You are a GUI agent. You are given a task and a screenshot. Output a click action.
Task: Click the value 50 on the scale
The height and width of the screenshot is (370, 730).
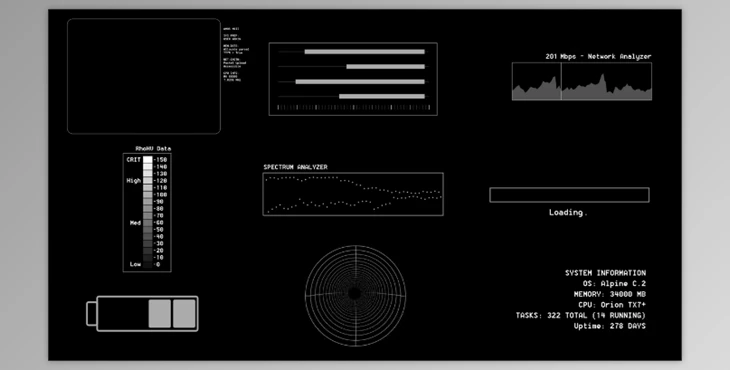tap(159, 229)
